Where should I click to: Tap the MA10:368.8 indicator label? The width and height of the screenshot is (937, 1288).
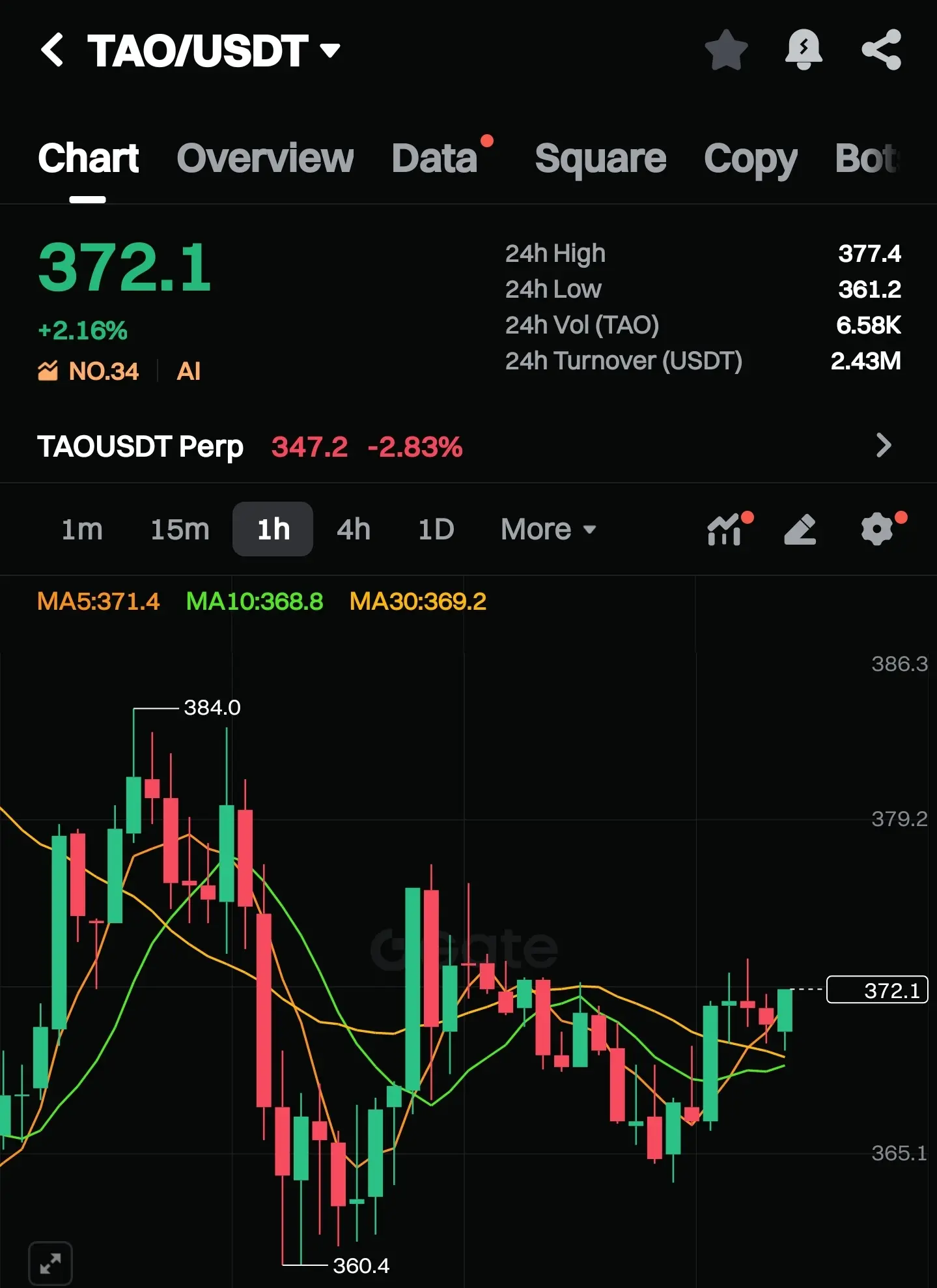click(254, 601)
